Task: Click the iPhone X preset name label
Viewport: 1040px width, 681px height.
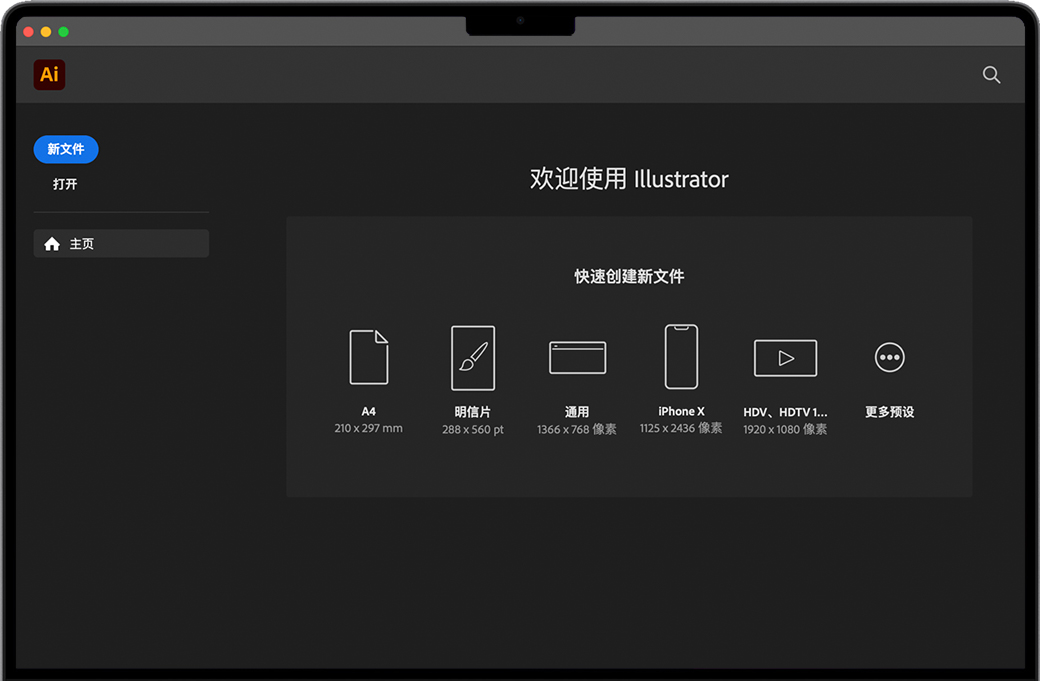Action: [681, 411]
